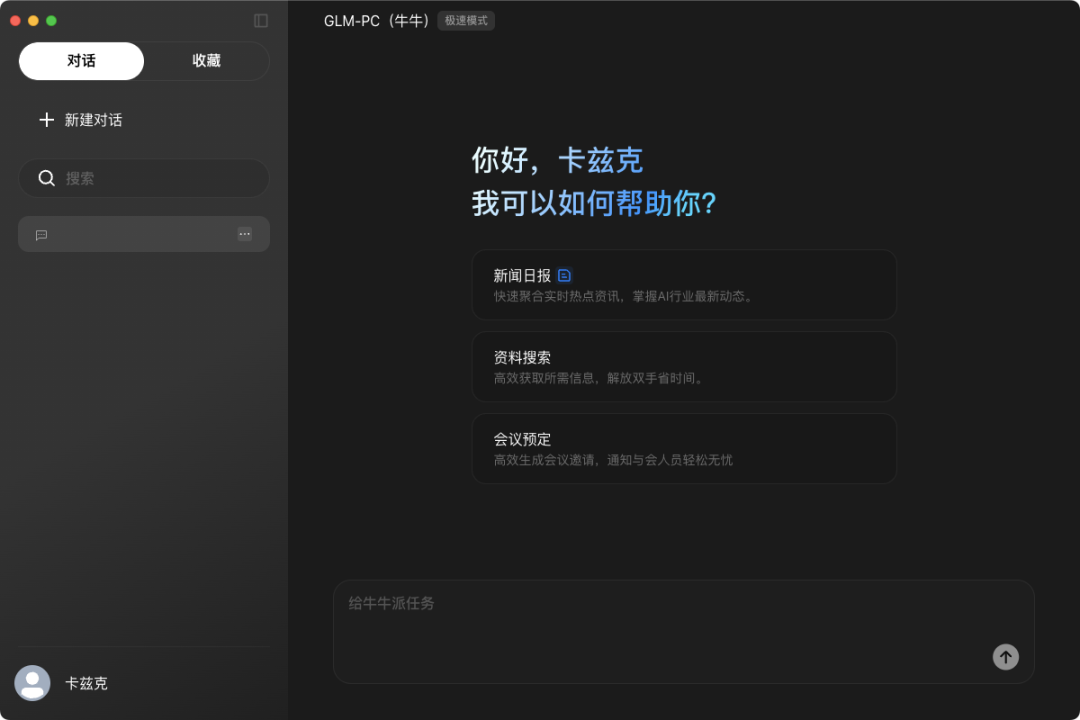Toggle the 极速模式 badge
This screenshot has height=720, width=1080.
465,20
